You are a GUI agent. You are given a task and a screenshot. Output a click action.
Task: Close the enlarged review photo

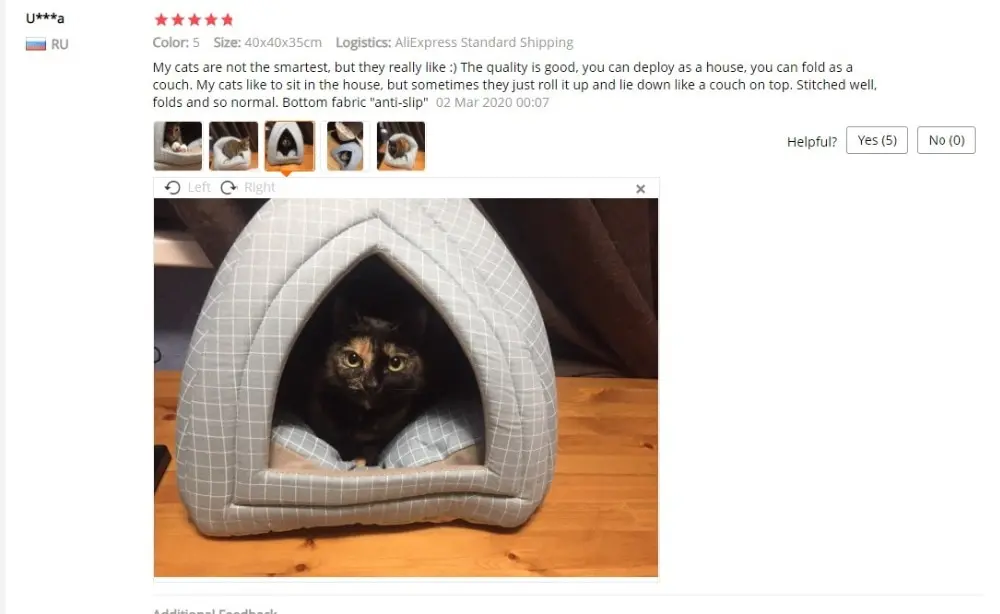[x=640, y=189]
